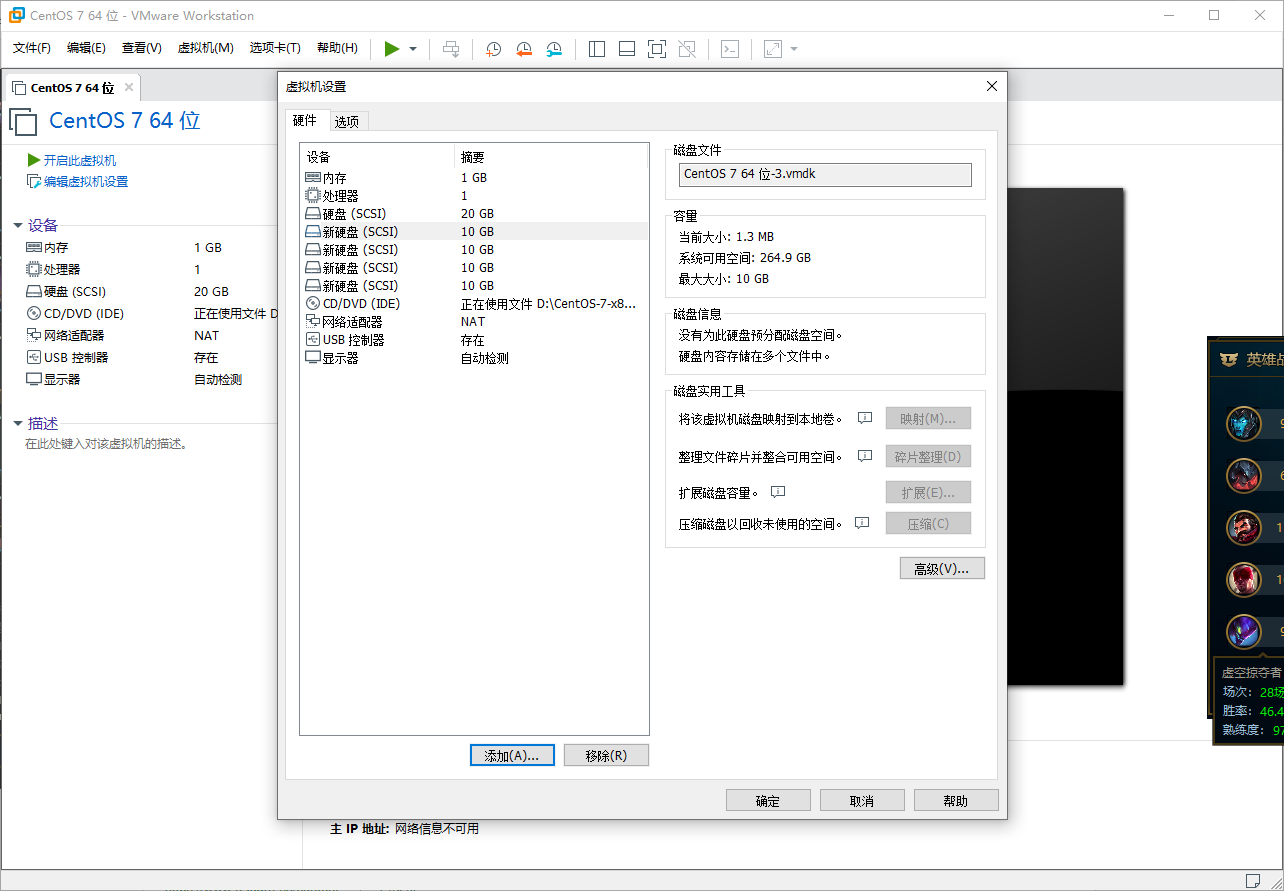Select CD/DVD (IDE) row in settings dialog

point(474,303)
